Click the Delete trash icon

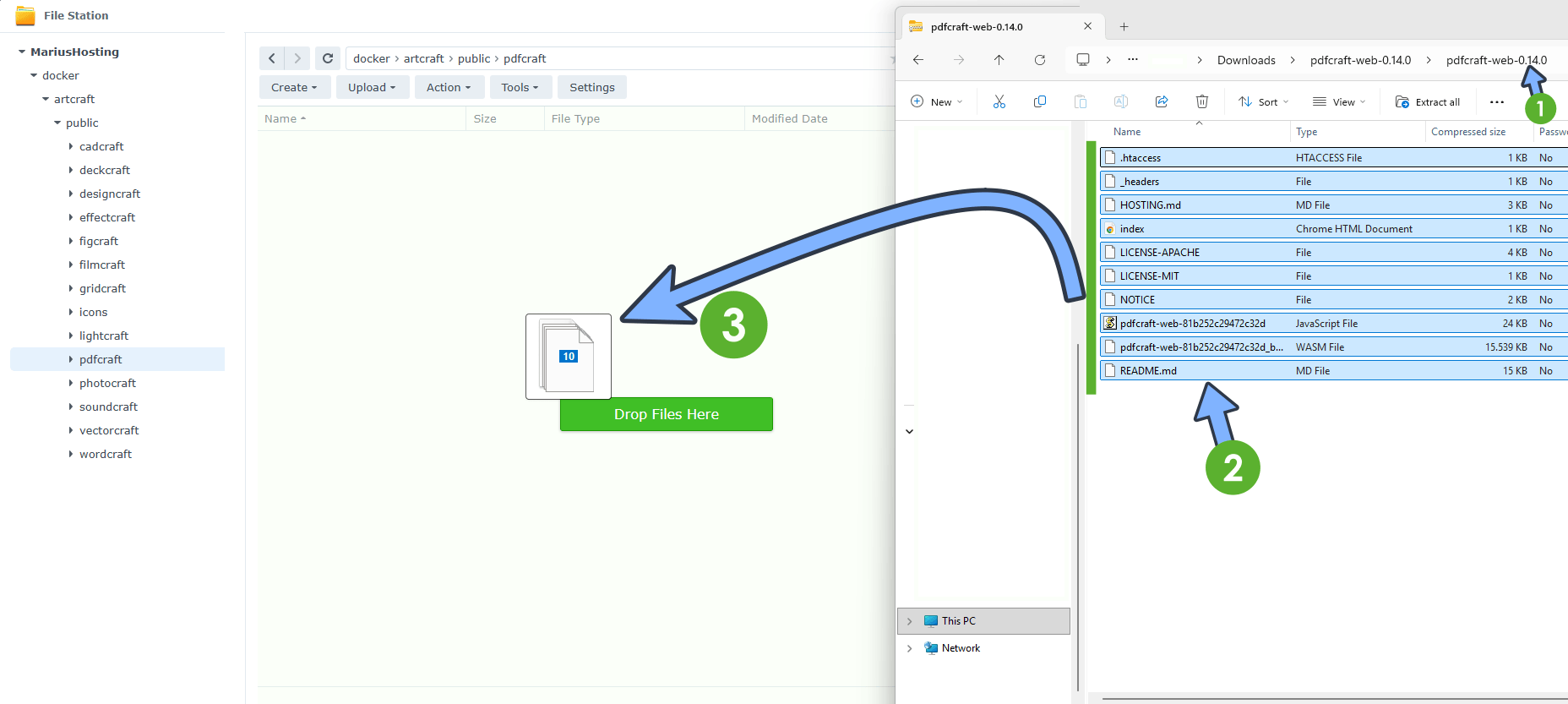1202,101
